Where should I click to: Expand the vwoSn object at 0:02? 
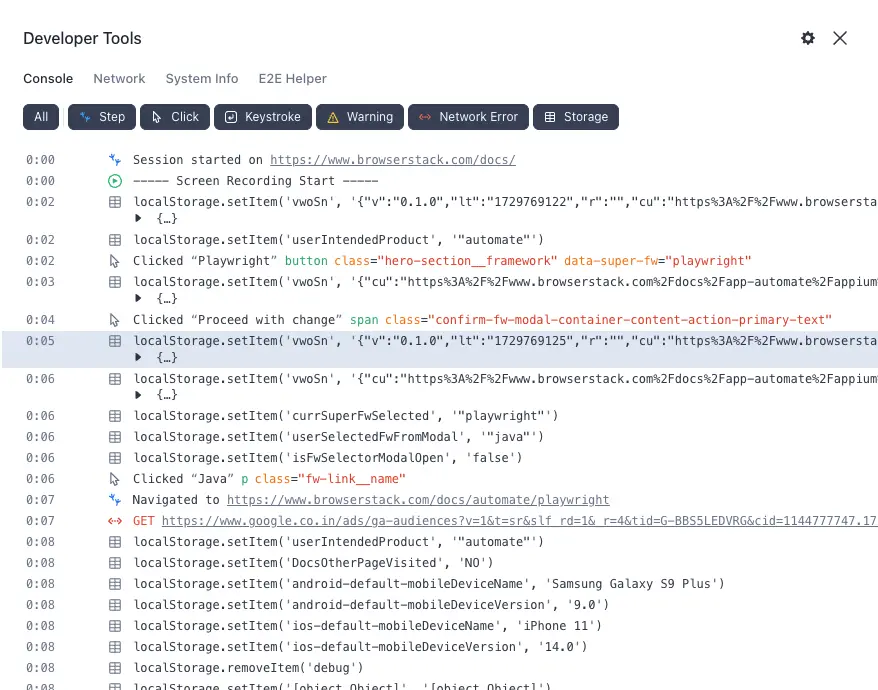pyautogui.click(x=139, y=218)
